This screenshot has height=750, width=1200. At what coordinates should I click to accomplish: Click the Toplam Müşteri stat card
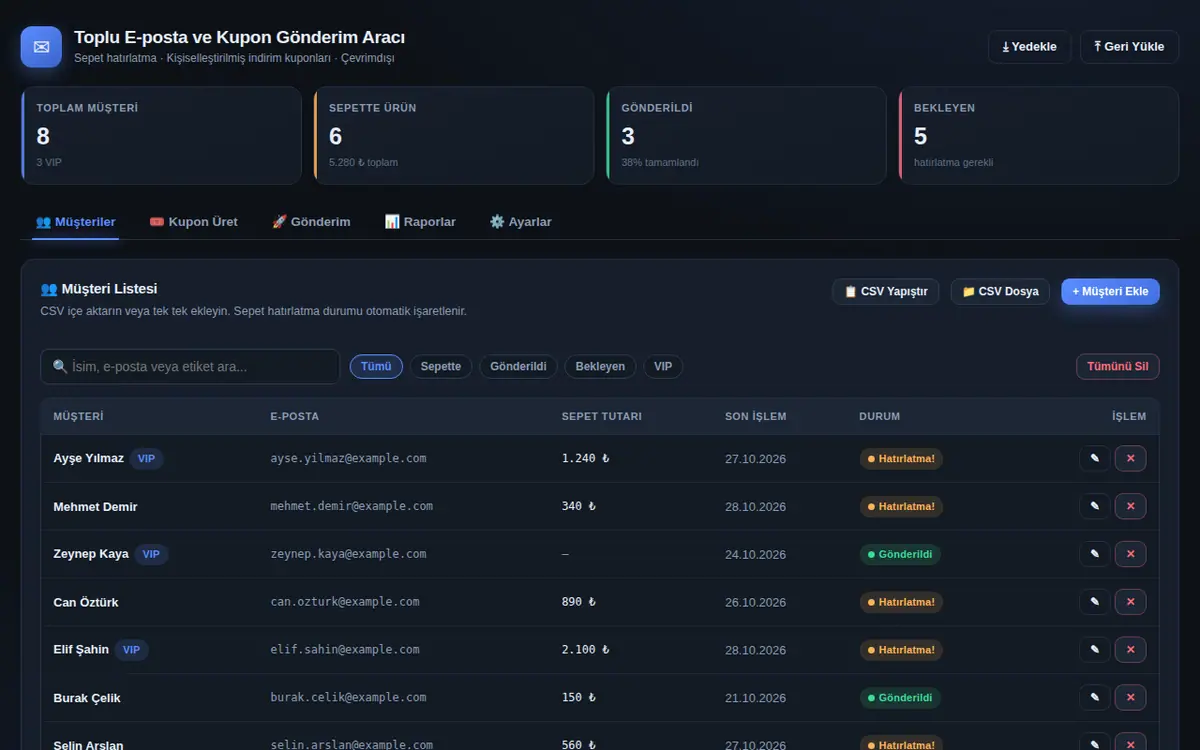(x=161, y=136)
